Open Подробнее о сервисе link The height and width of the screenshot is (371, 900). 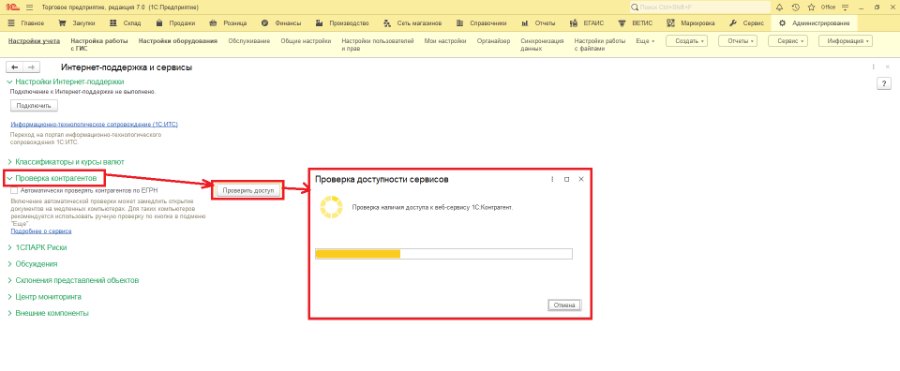(41, 231)
